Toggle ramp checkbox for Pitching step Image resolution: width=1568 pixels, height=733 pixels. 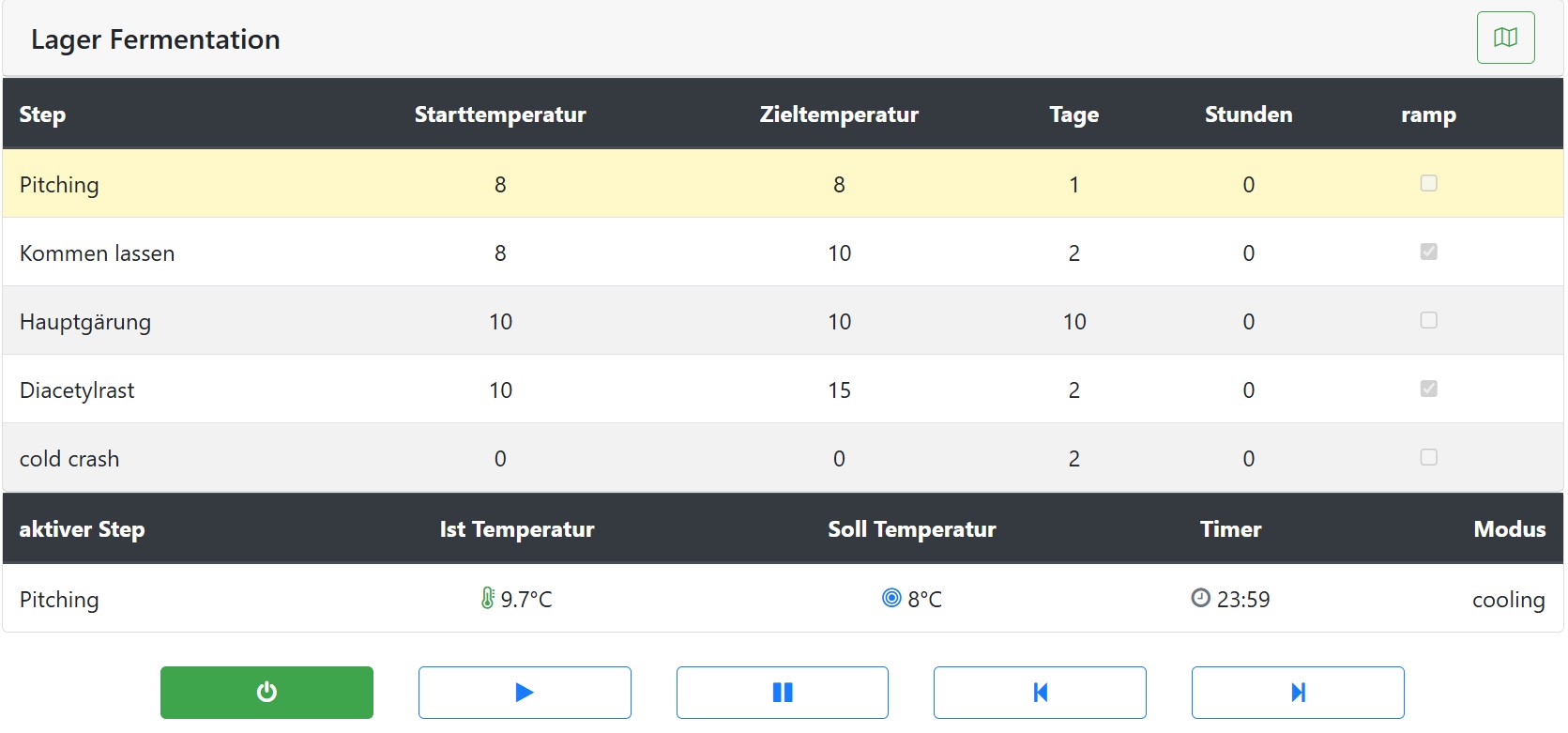click(1428, 183)
